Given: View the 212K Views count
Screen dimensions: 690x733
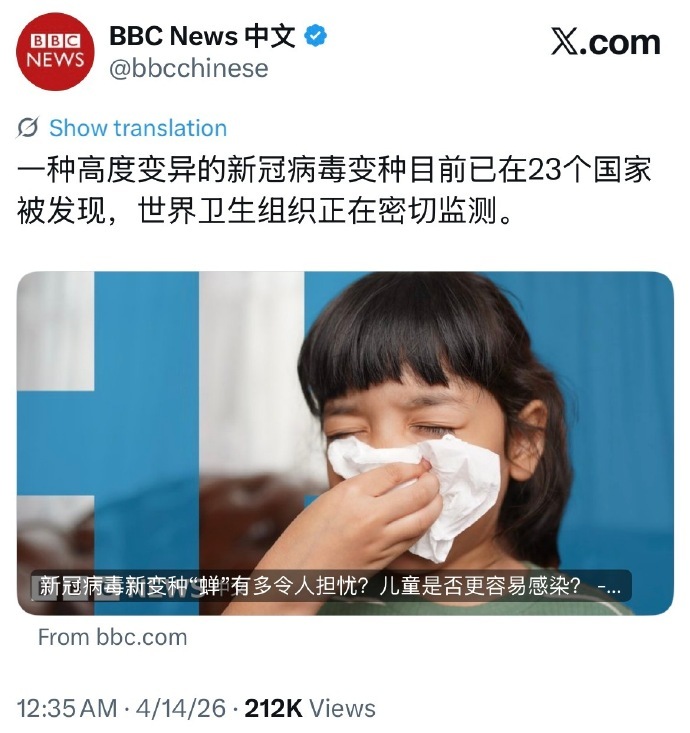Looking at the screenshot, I should (310, 708).
